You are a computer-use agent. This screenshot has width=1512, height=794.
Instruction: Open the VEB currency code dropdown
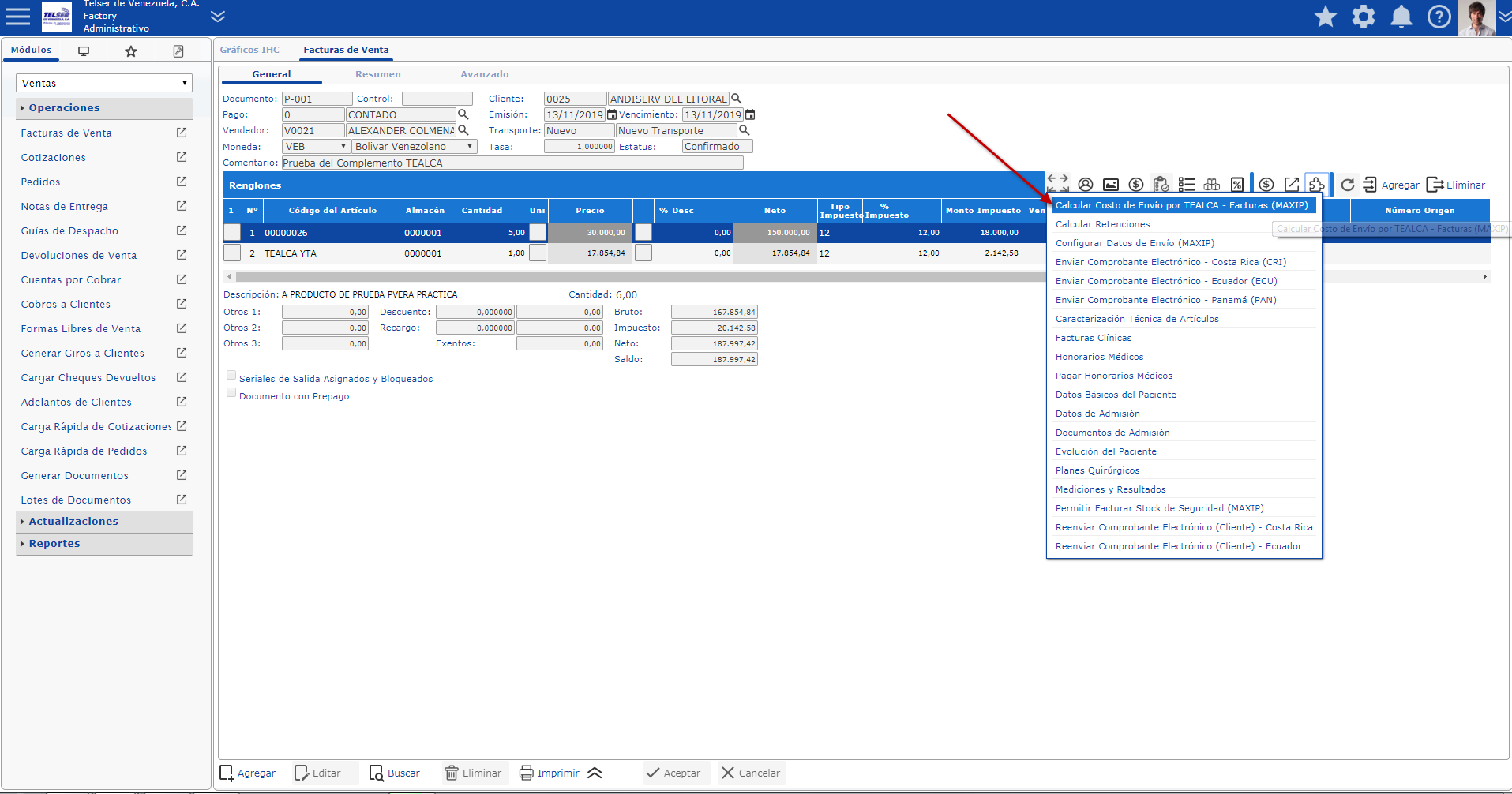click(316, 146)
